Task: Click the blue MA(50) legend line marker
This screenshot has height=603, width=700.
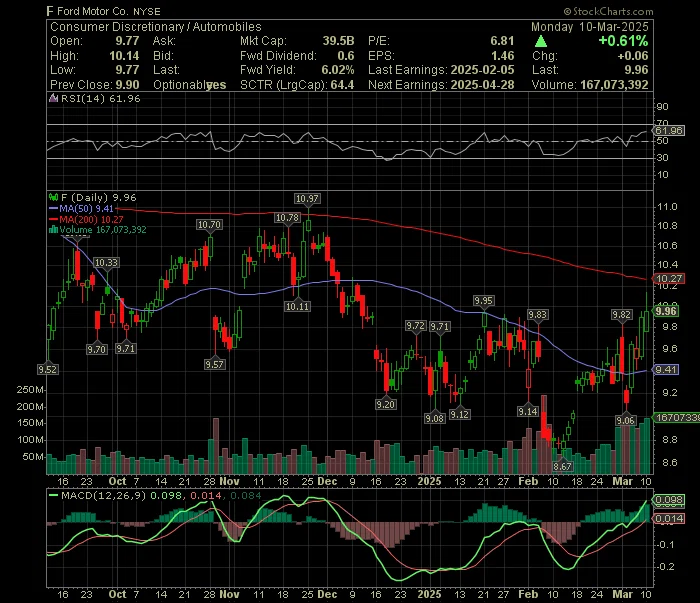Action: click(x=53, y=209)
